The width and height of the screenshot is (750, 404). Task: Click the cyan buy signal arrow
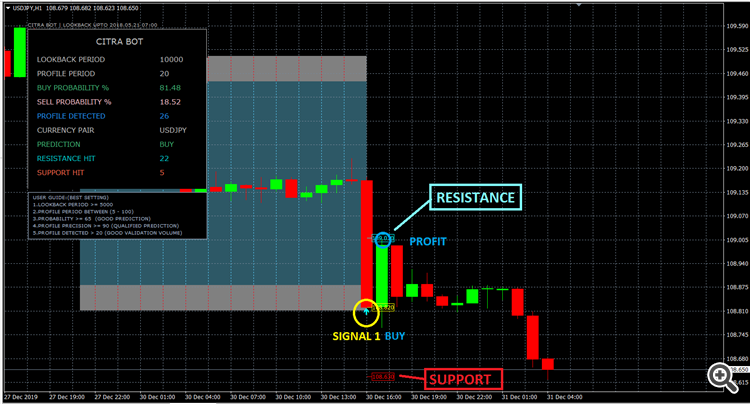[x=366, y=312]
